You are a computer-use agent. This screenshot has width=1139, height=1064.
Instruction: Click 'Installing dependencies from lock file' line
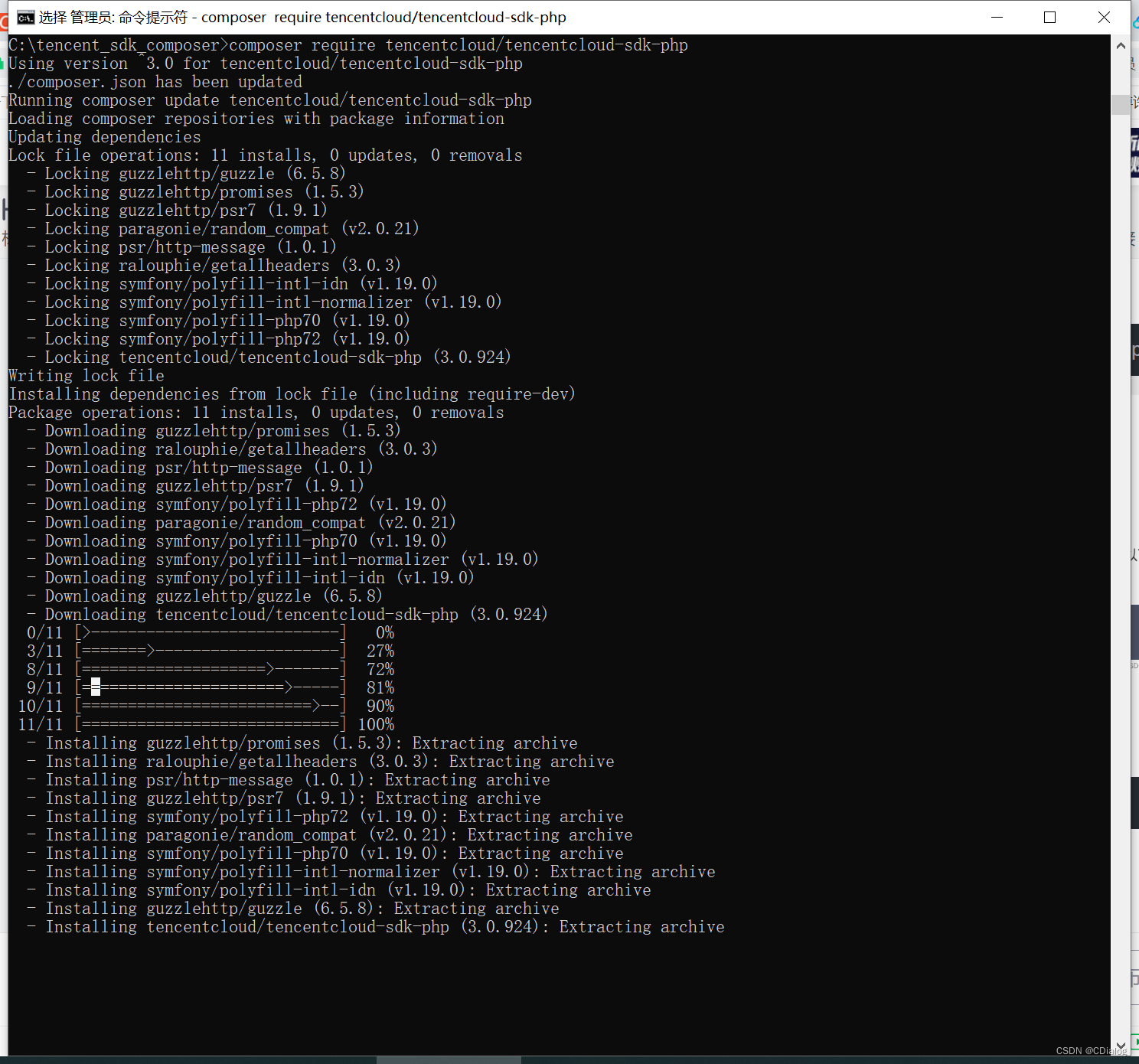(292, 394)
